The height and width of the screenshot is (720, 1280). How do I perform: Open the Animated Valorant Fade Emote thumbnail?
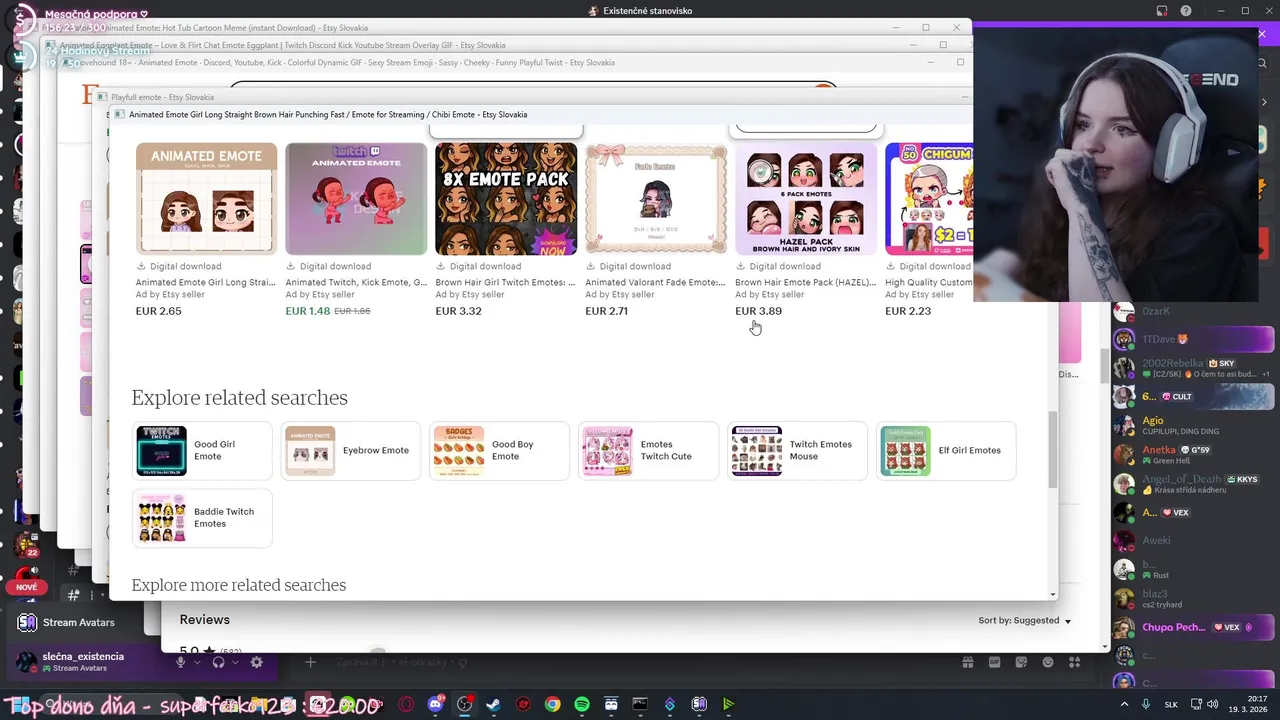tap(656, 198)
